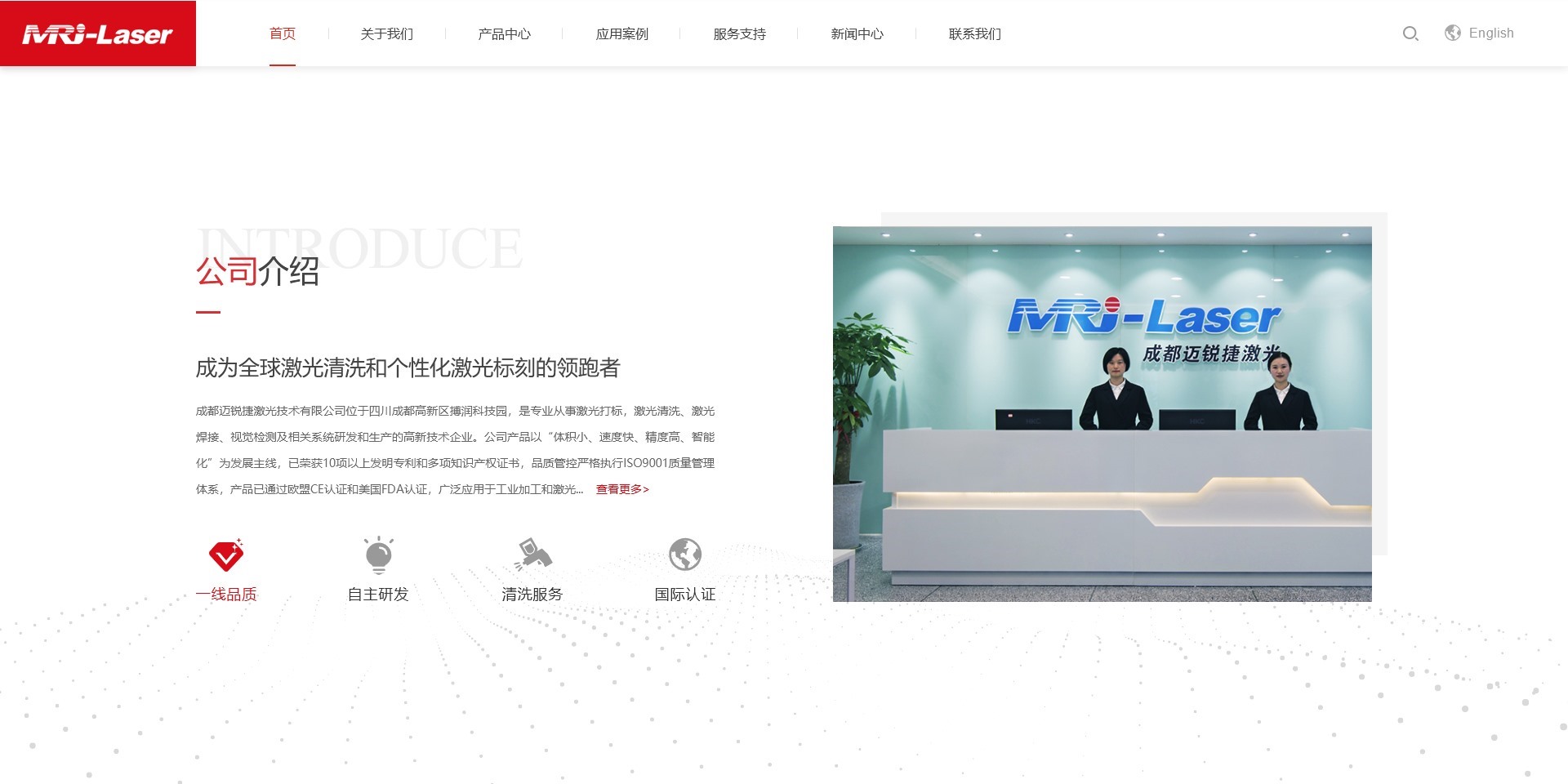
Task: Select the laser cleaning service icon
Action: point(532,555)
